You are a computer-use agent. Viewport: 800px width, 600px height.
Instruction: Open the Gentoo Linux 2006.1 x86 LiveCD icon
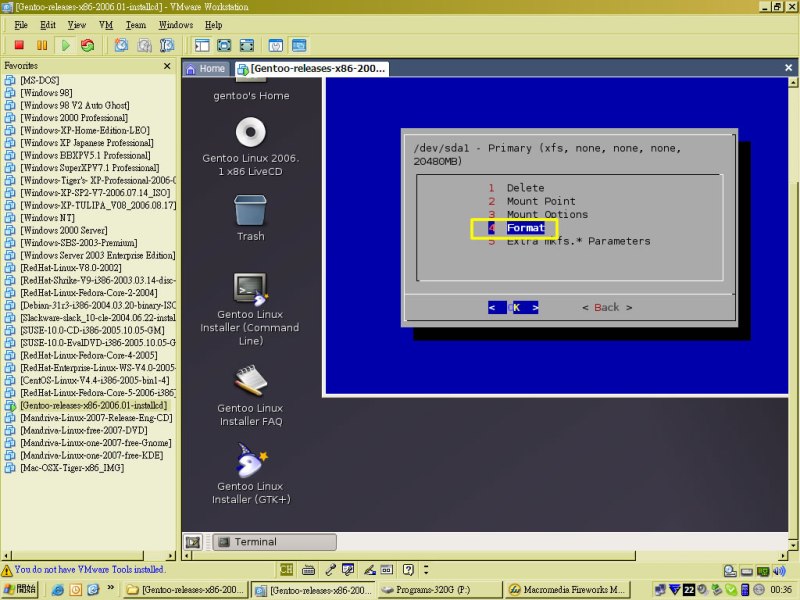(x=251, y=147)
